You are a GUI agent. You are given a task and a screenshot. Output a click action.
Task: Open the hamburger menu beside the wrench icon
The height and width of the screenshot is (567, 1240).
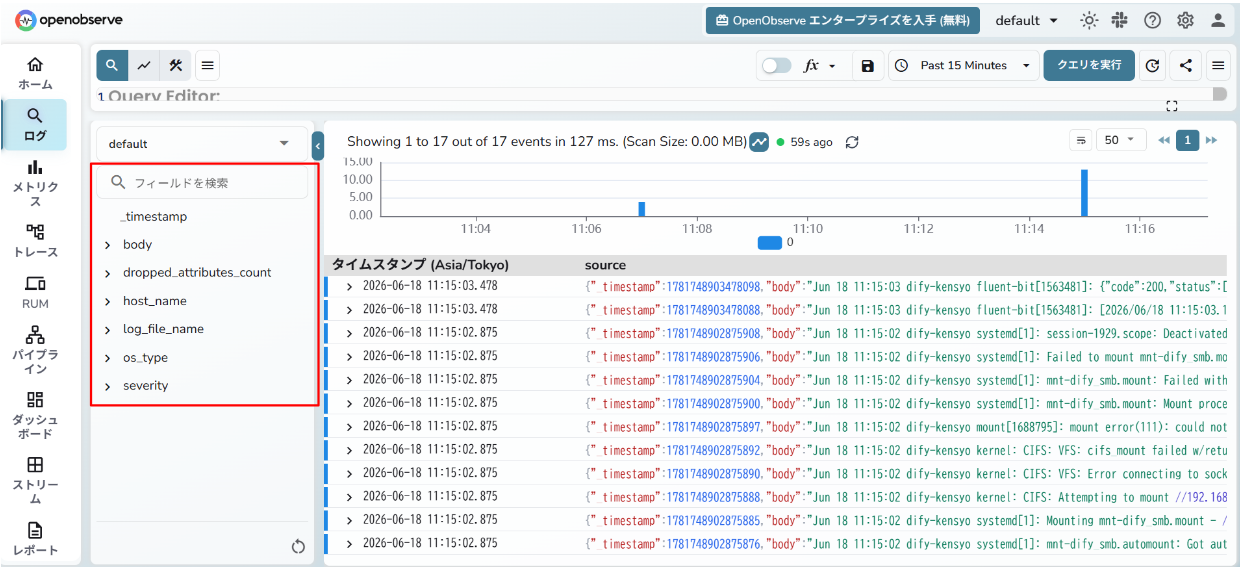(x=207, y=66)
